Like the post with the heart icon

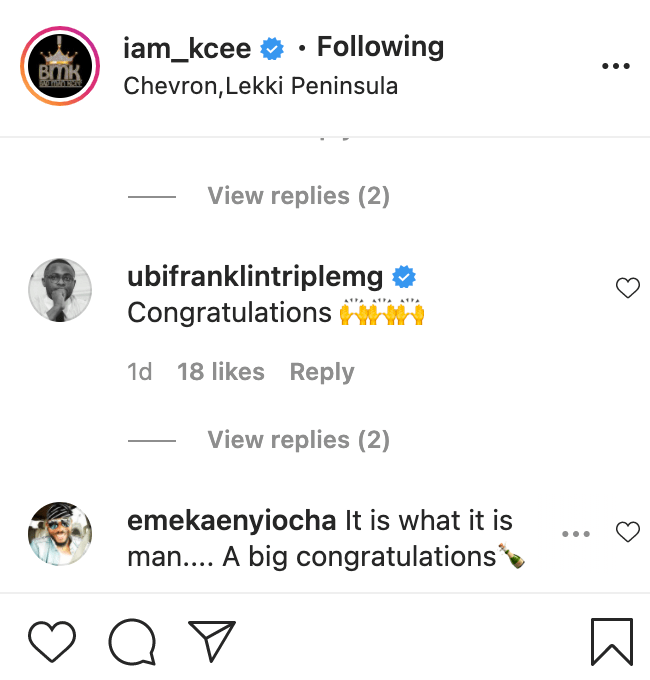click(52, 640)
